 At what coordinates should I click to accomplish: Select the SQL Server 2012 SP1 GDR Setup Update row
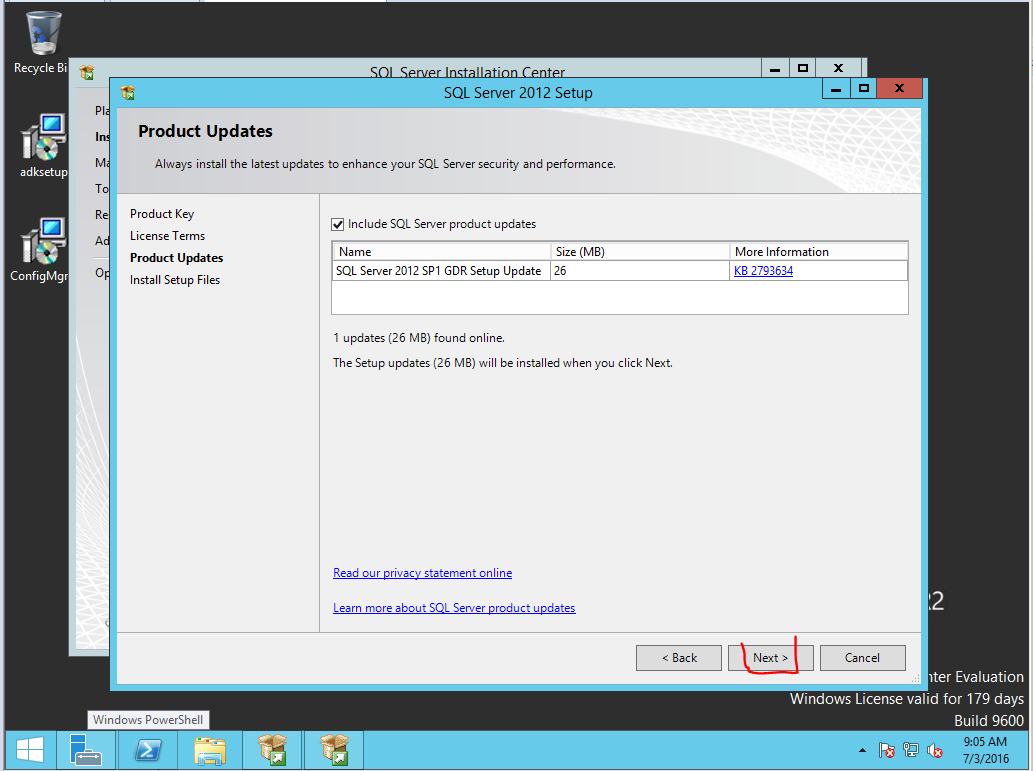(x=620, y=271)
